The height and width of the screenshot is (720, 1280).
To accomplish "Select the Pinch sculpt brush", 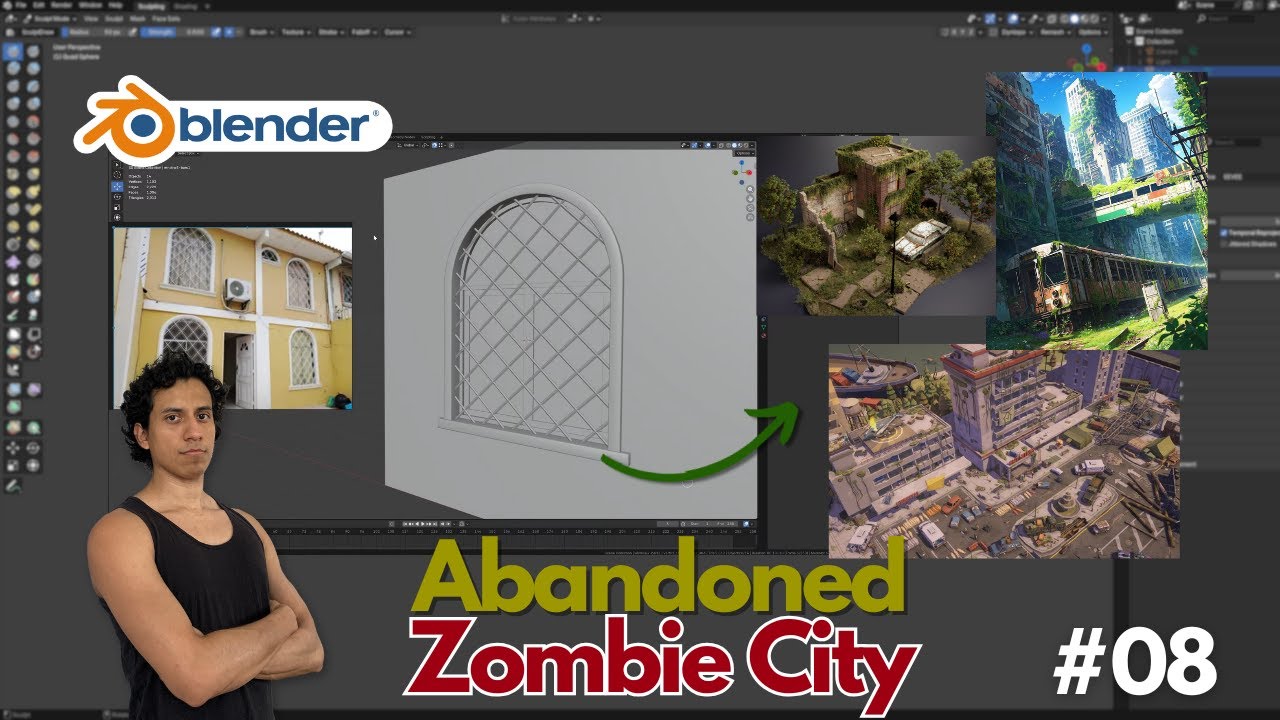I will point(13,175).
